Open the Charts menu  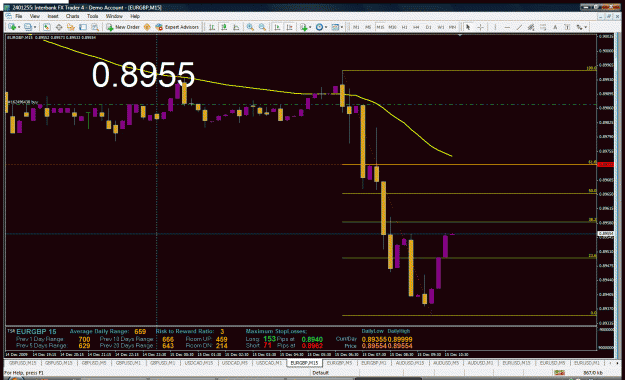click(x=73, y=16)
